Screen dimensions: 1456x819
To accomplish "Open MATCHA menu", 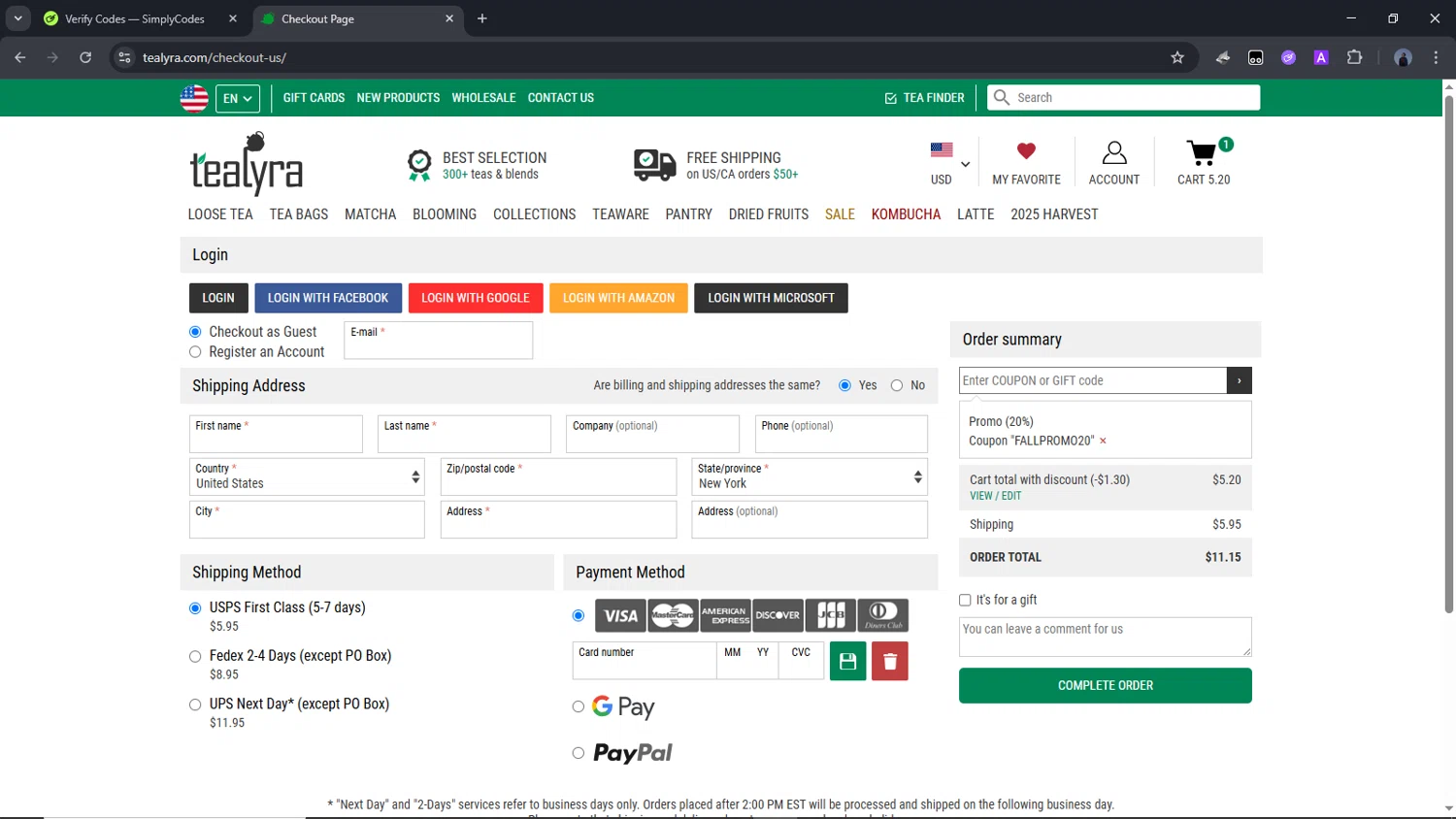I will point(371,214).
